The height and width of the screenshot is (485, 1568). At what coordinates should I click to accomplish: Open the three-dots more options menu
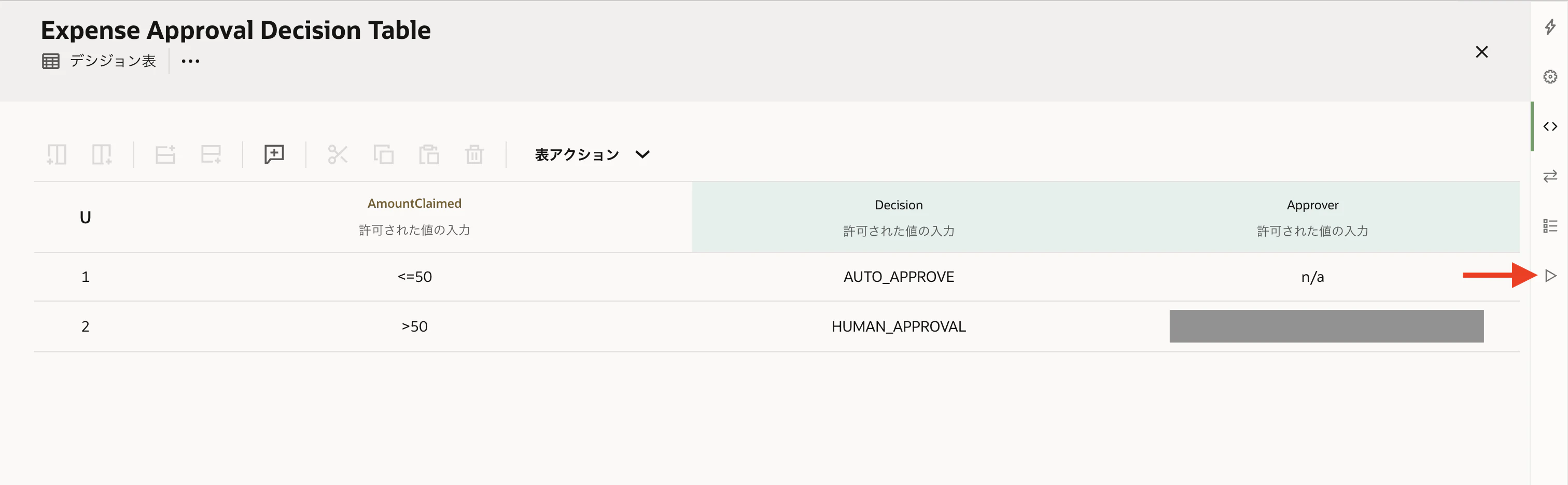point(190,61)
